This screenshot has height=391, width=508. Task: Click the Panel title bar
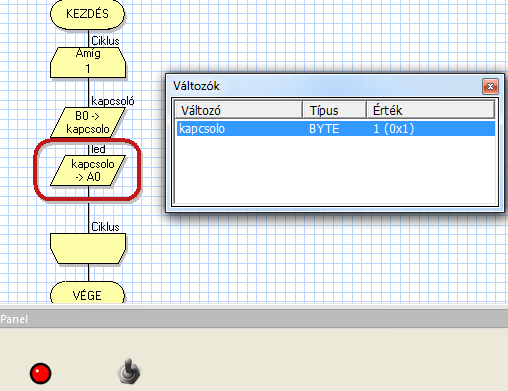pos(254,319)
